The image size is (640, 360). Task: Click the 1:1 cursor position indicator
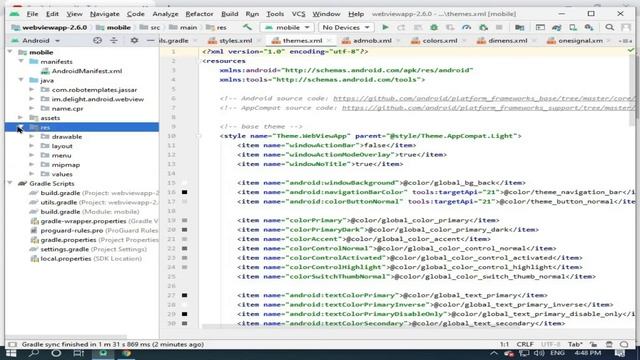504,344
